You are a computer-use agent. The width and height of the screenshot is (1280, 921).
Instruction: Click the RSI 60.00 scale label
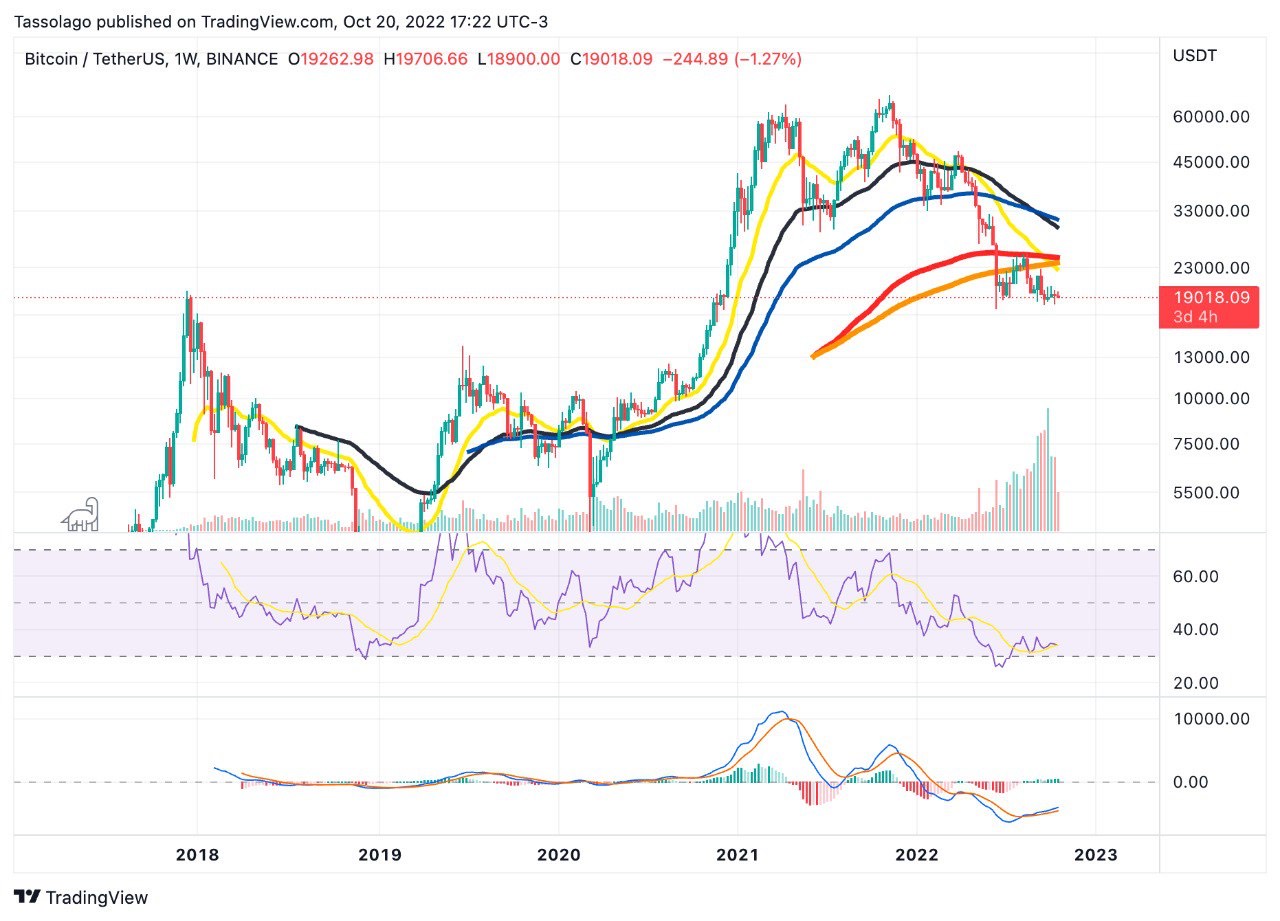[1196, 576]
